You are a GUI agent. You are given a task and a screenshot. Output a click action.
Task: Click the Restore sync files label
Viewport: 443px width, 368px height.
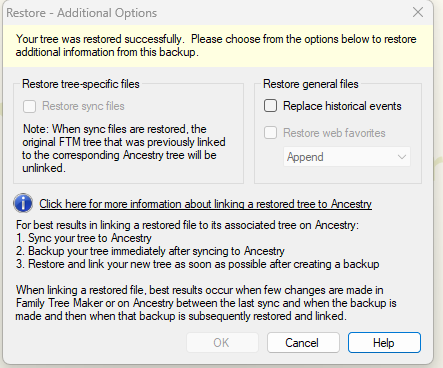[83, 106]
